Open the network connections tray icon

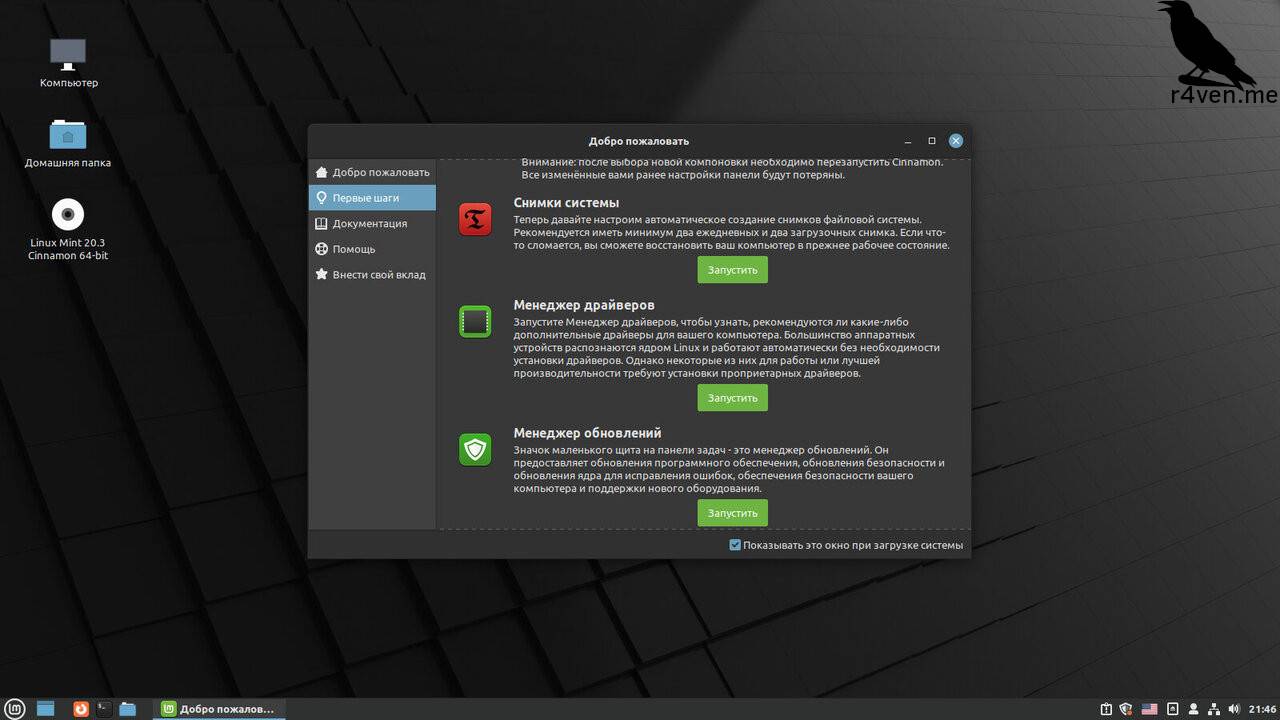point(1214,709)
